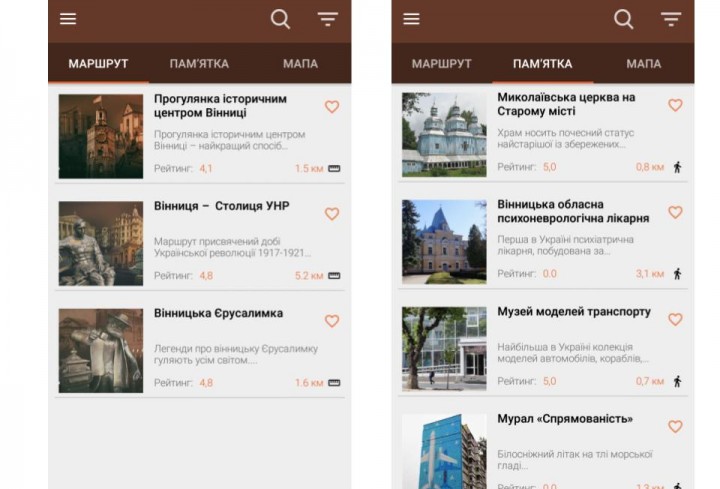Favorite Музей моделей транспорту heart
The image size is (720, 489).
(675, 319)
